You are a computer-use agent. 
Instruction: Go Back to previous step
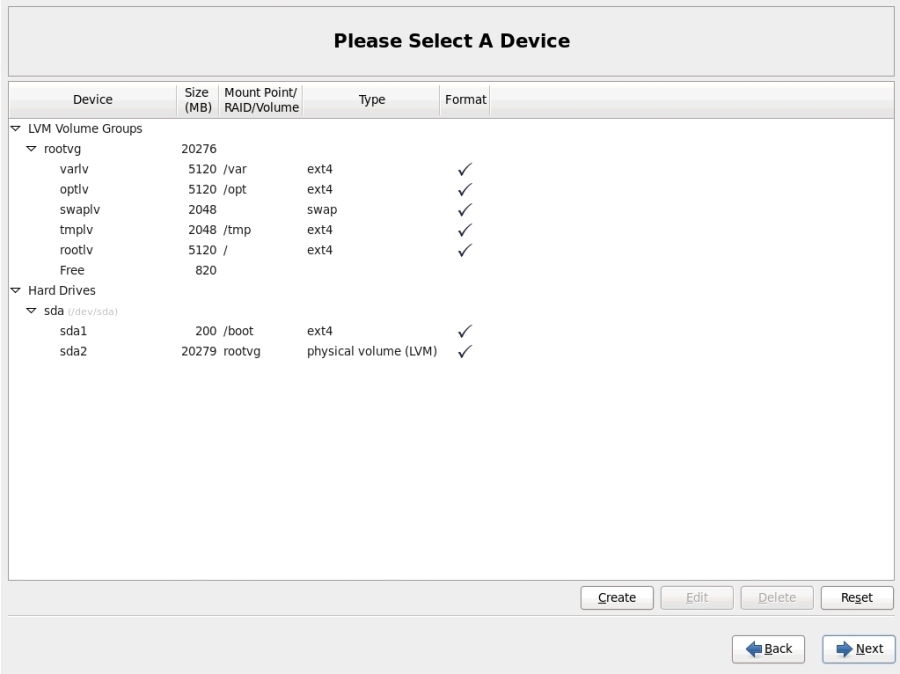point(768,649)
